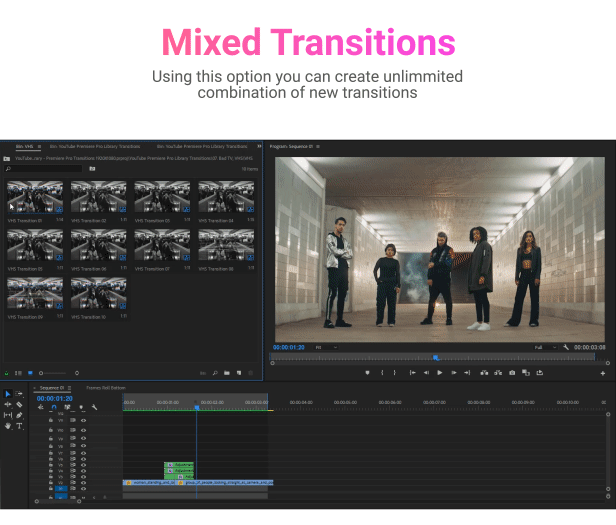Expand the overflow panel tabs chevron

(x=257, y=146)
